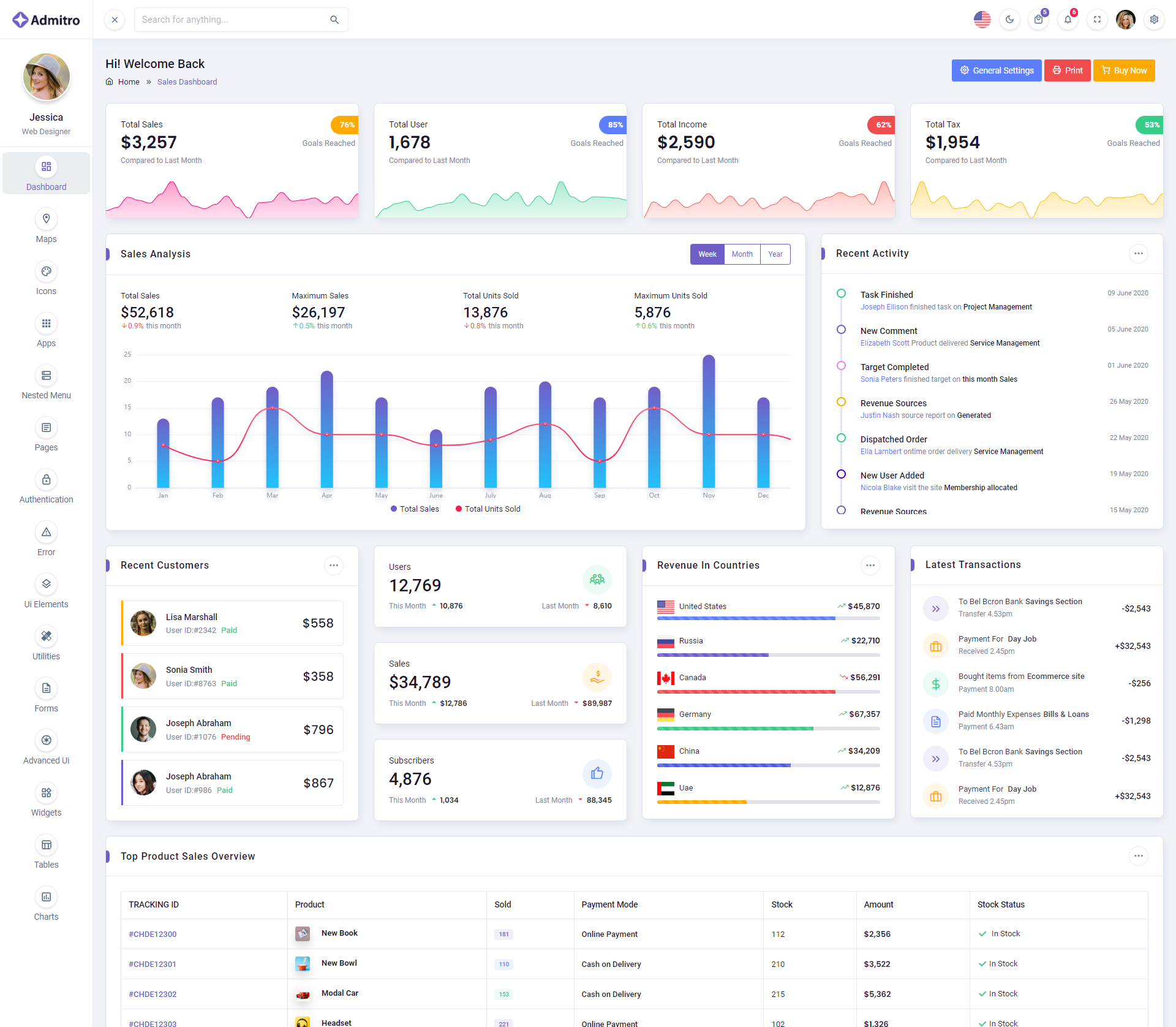
Task: Open tracking ID #CHDE12300 link
Action: pyautogui.click(x=153, y=934)
